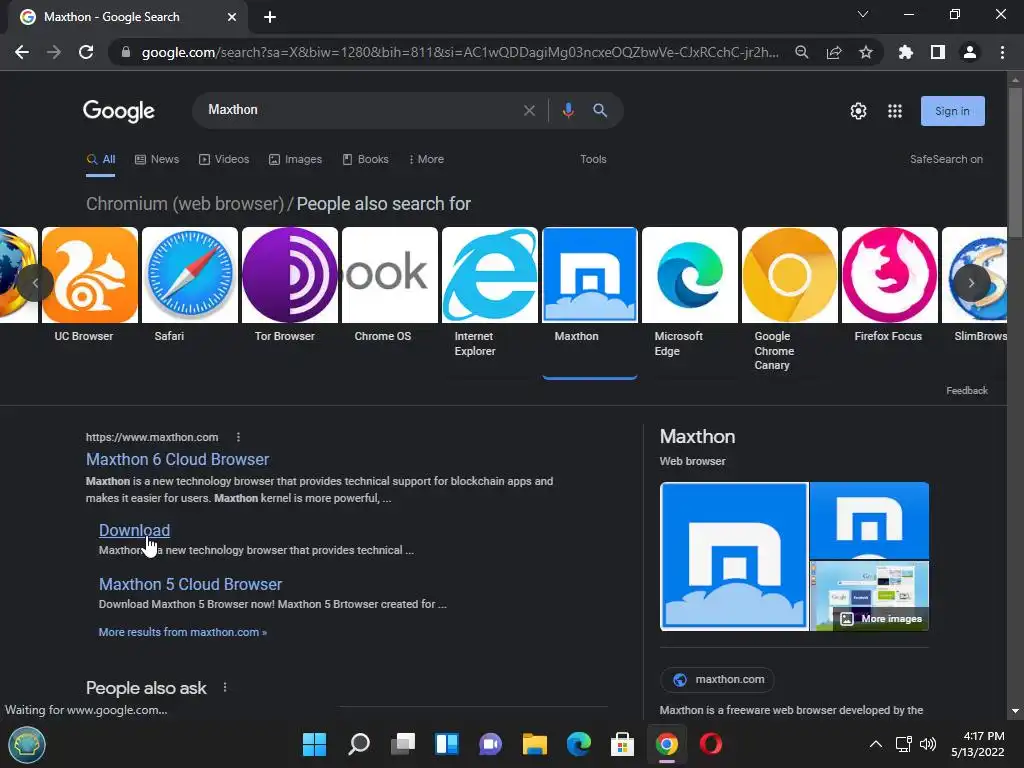Go back using the browser back arrow
This screenshot has height=768, width=1024.
pos(22,52)
